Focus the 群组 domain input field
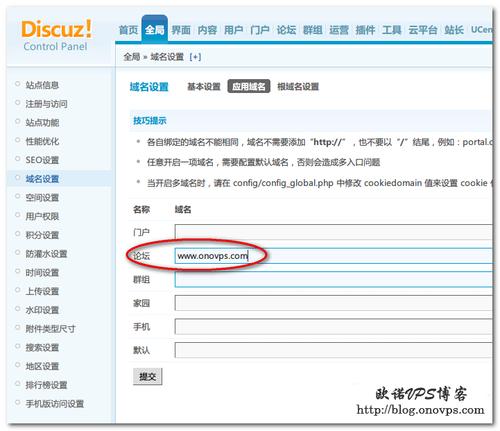 coord(333,279)
